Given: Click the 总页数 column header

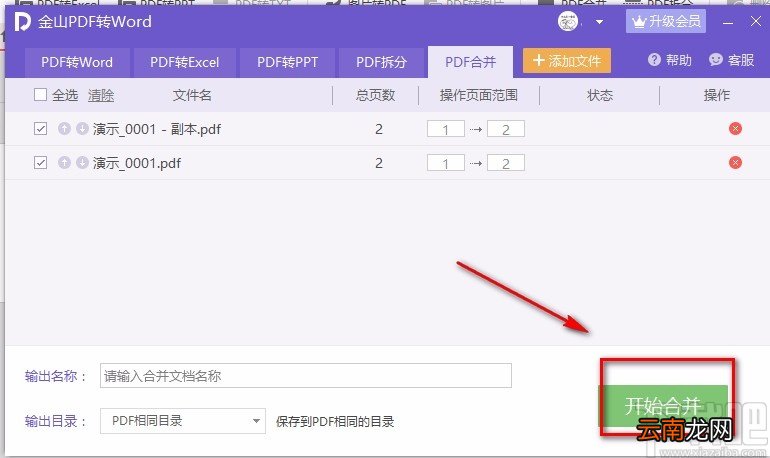Looking at the screenshot, I should 376,95.
